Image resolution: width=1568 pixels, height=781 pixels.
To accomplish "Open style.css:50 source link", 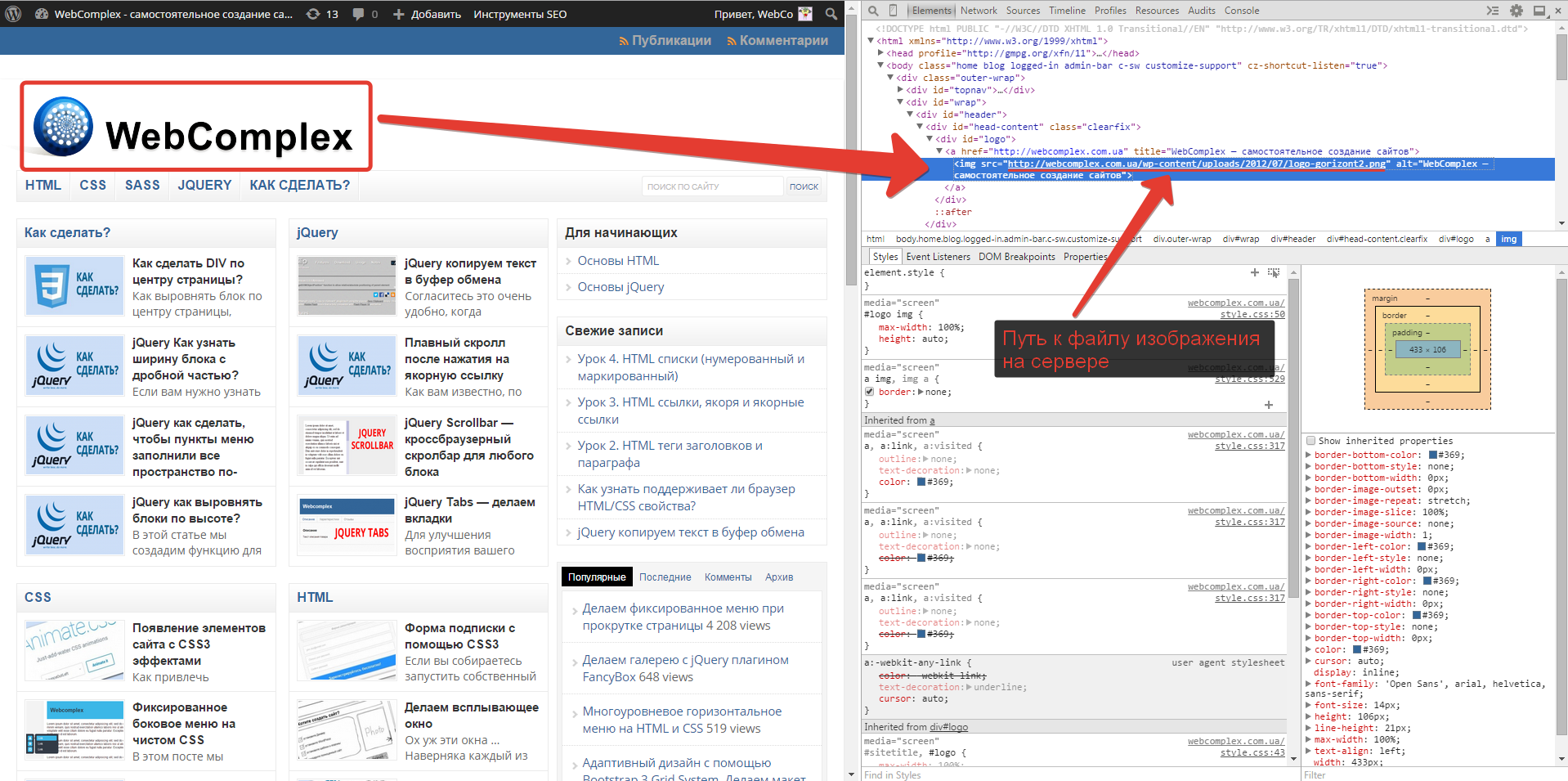I will pyautogui.click(x=1252, y=315).
